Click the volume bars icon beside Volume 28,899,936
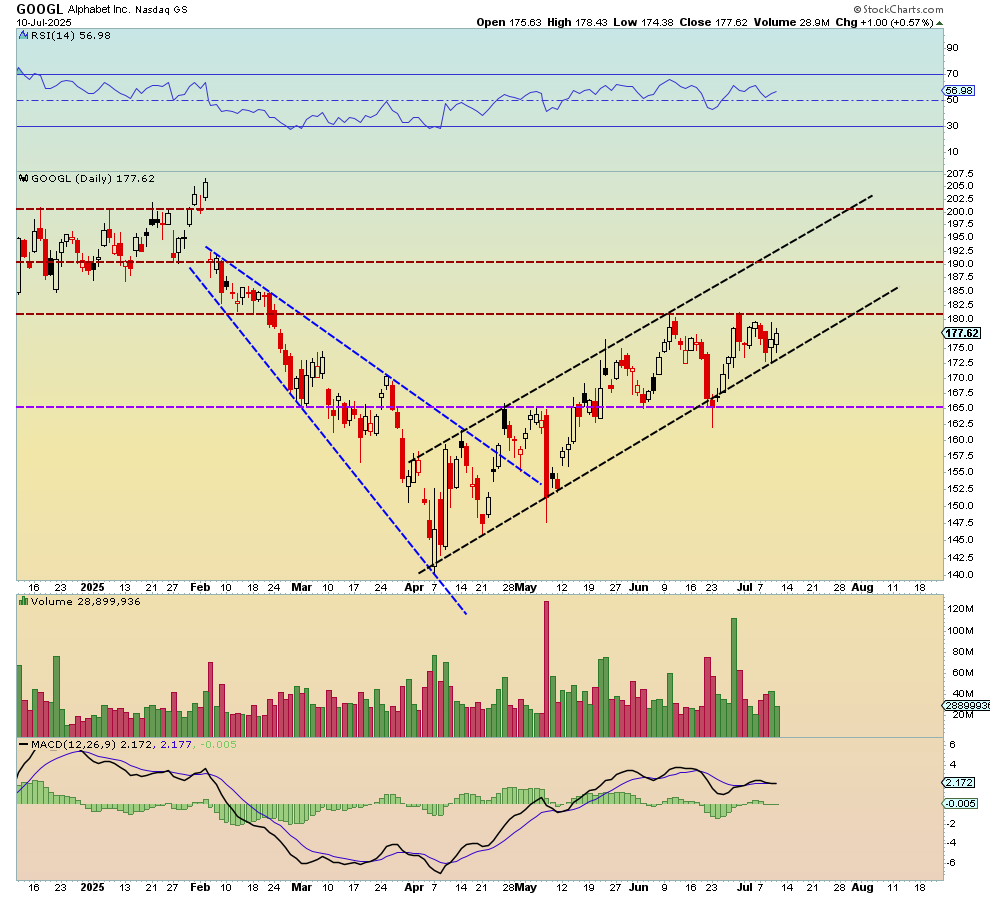 (x=24, y=602)
